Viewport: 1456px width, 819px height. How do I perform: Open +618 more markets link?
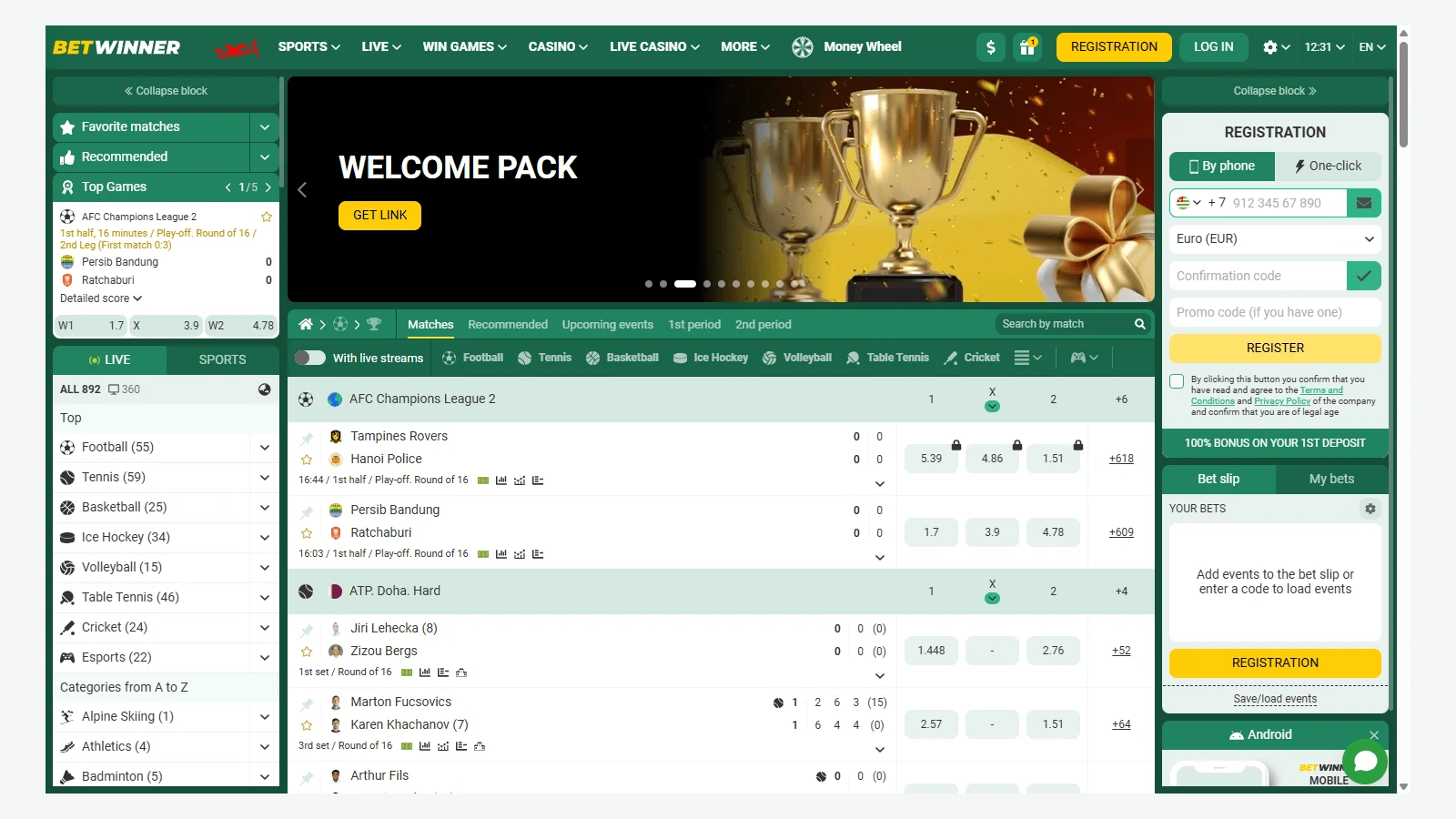(x=1121, y=459)
